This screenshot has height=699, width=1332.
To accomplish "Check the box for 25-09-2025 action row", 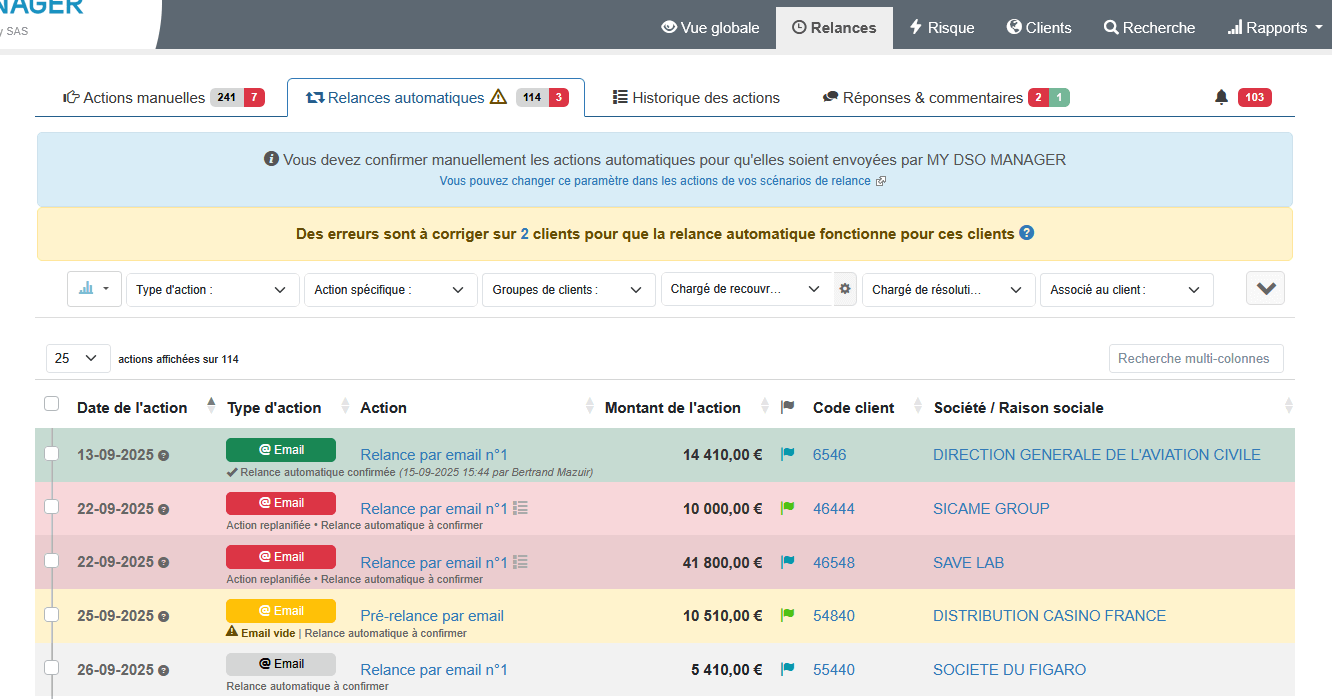I will [52, 615].
